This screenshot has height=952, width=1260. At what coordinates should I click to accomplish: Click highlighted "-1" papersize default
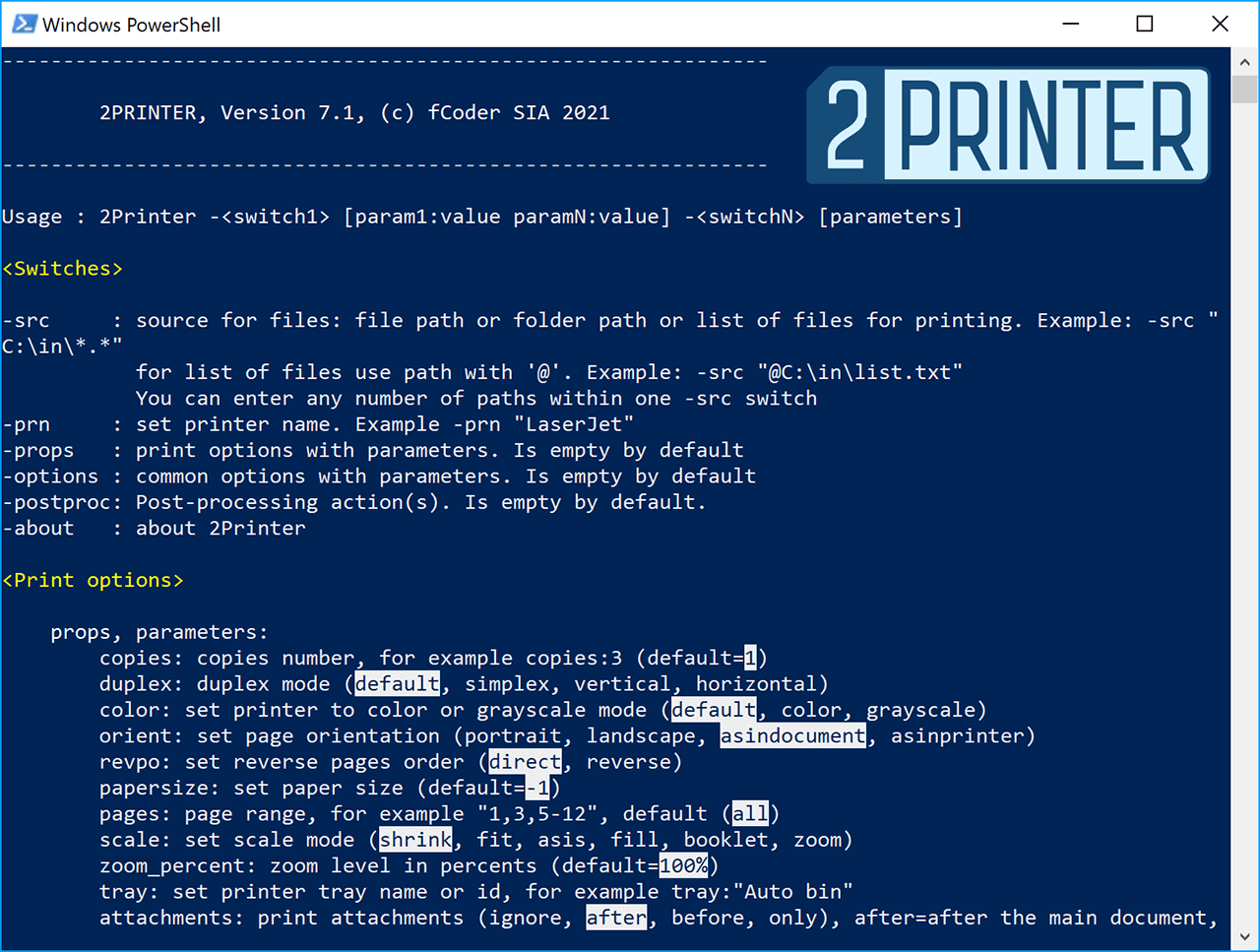[x=537, y=788]
